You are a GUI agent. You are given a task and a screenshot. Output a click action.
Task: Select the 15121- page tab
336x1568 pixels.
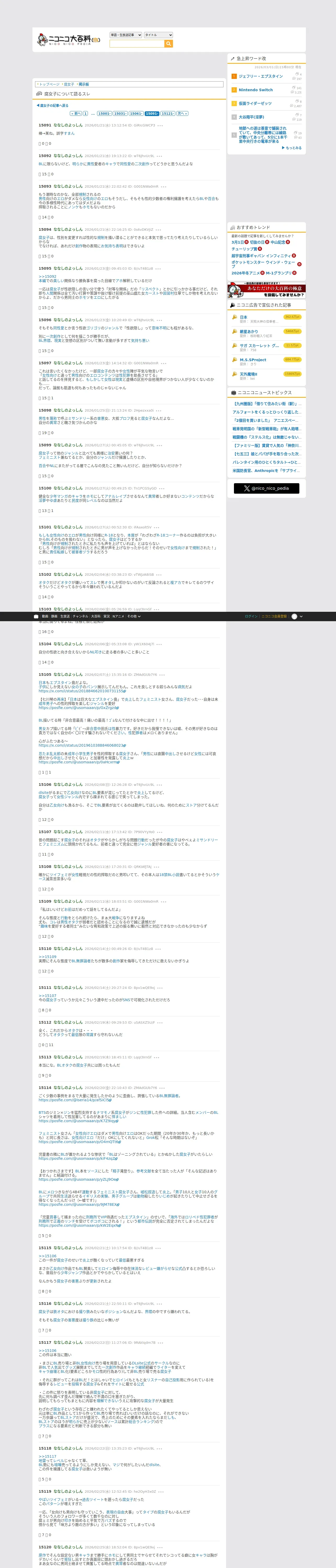168,113
